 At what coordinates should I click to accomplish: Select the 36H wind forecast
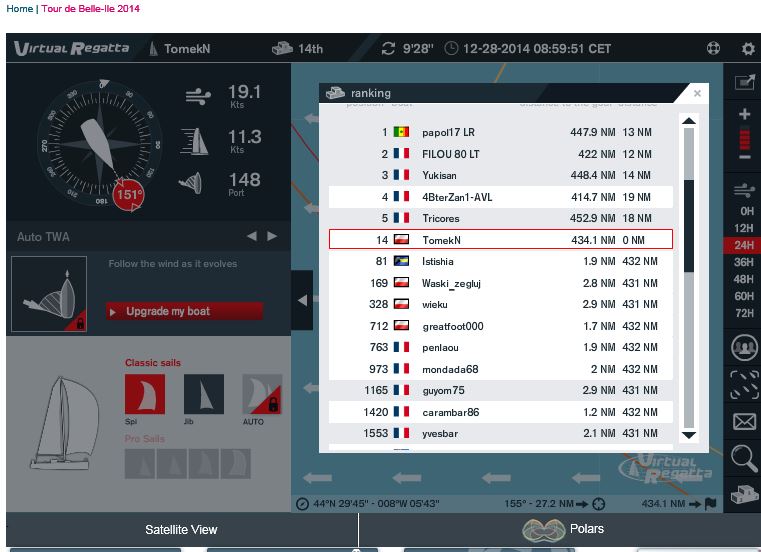(744, 262)
